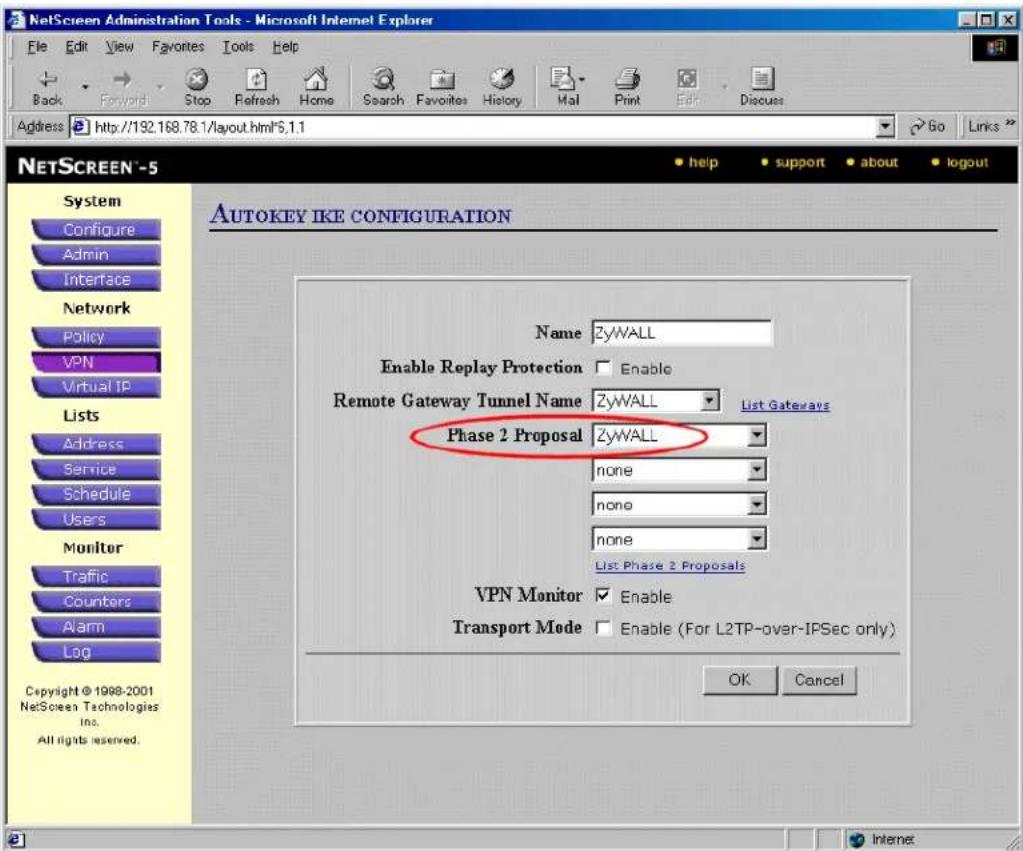Open Traffic in Monitor sidebar

pyautogui.click(x=96, y=576)
